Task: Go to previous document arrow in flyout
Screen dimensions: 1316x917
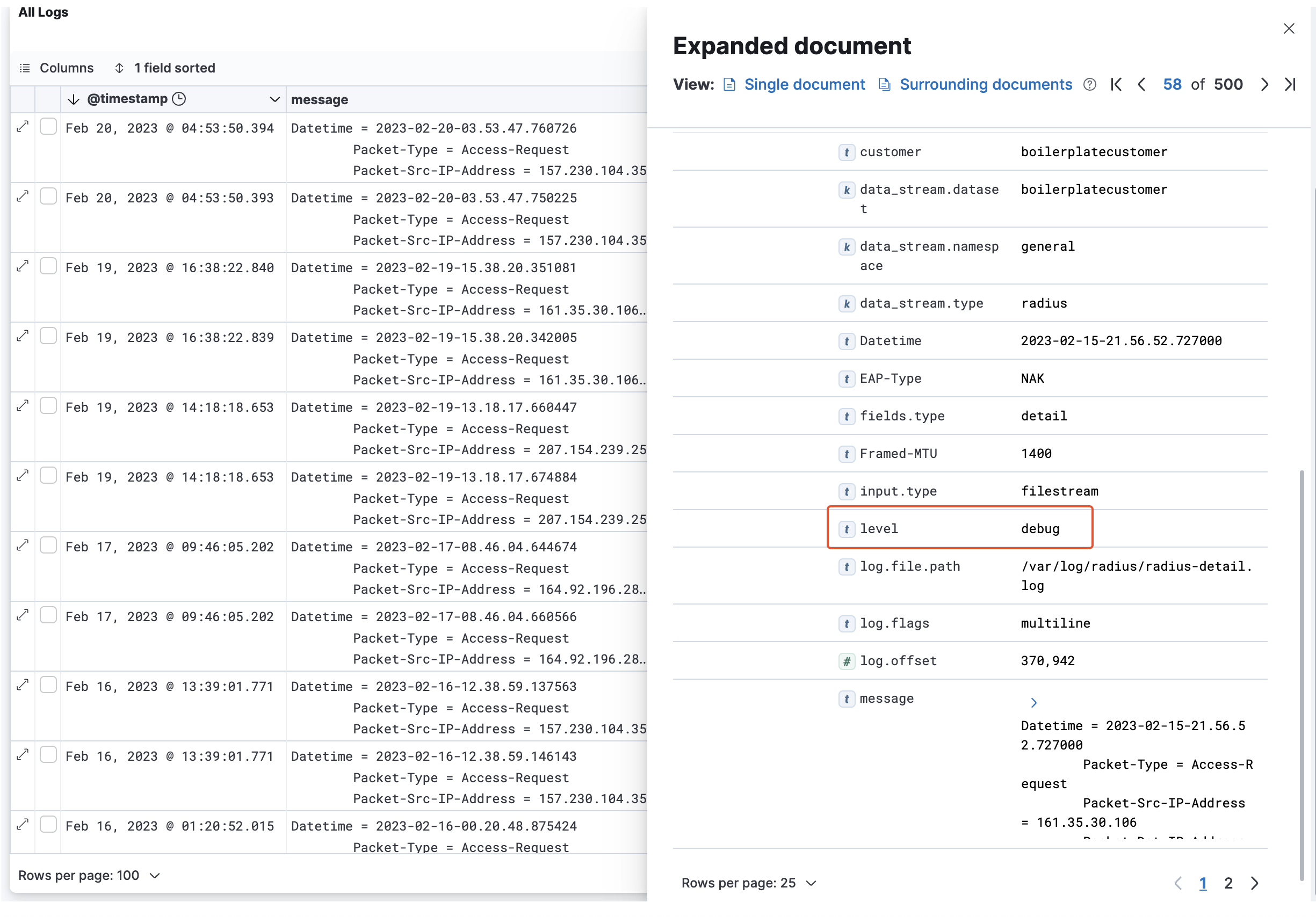Action: click(x=1141, y=85)
